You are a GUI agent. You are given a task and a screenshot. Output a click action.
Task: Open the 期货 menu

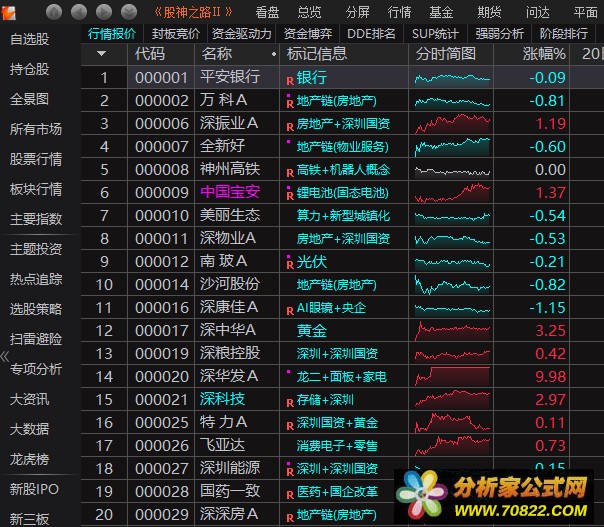tap(490, 12)
